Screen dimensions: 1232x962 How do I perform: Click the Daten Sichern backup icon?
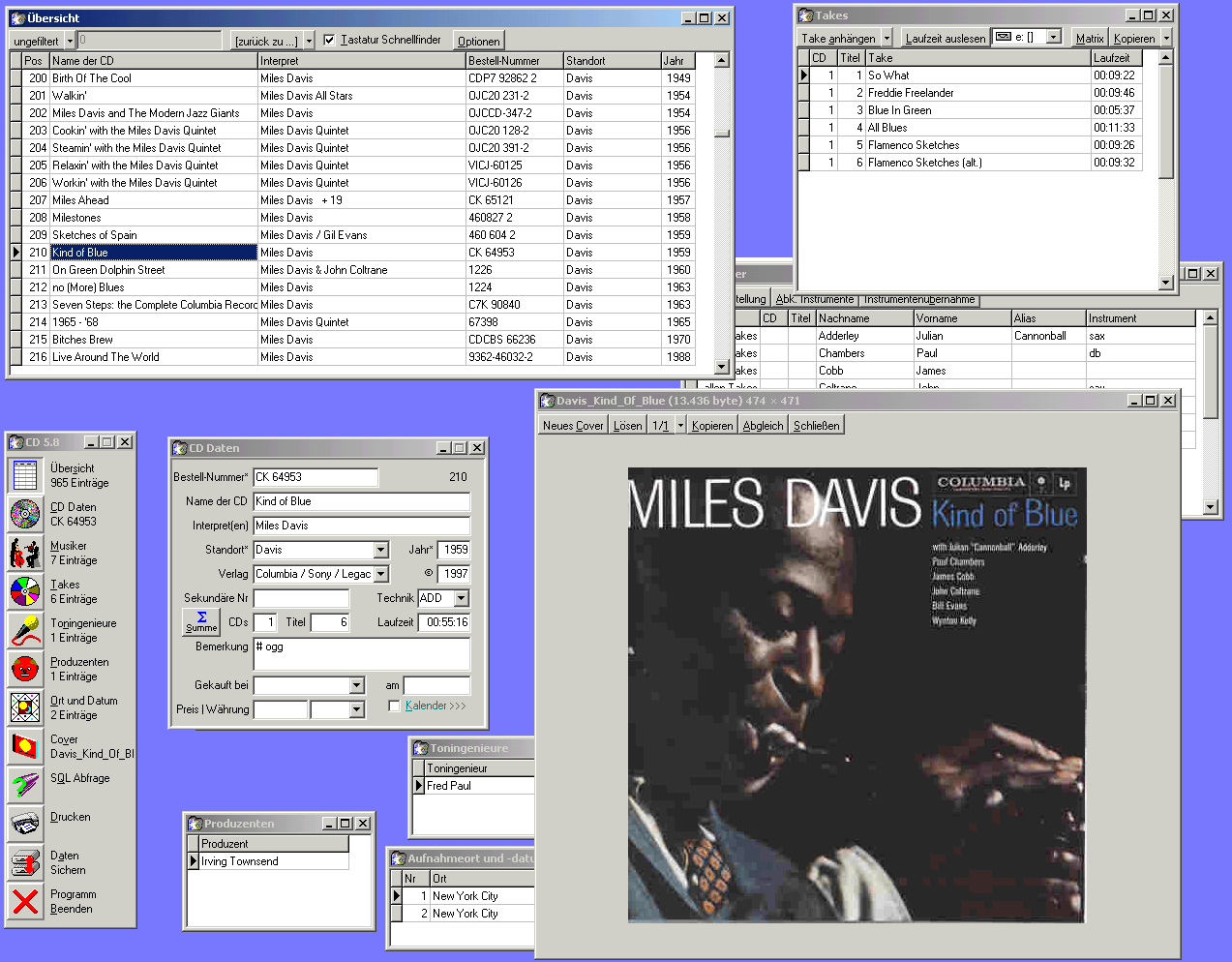[25, 862]
